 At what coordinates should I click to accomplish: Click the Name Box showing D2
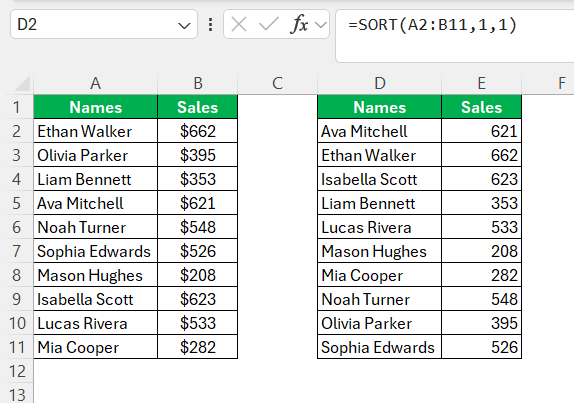click(104, 25)
